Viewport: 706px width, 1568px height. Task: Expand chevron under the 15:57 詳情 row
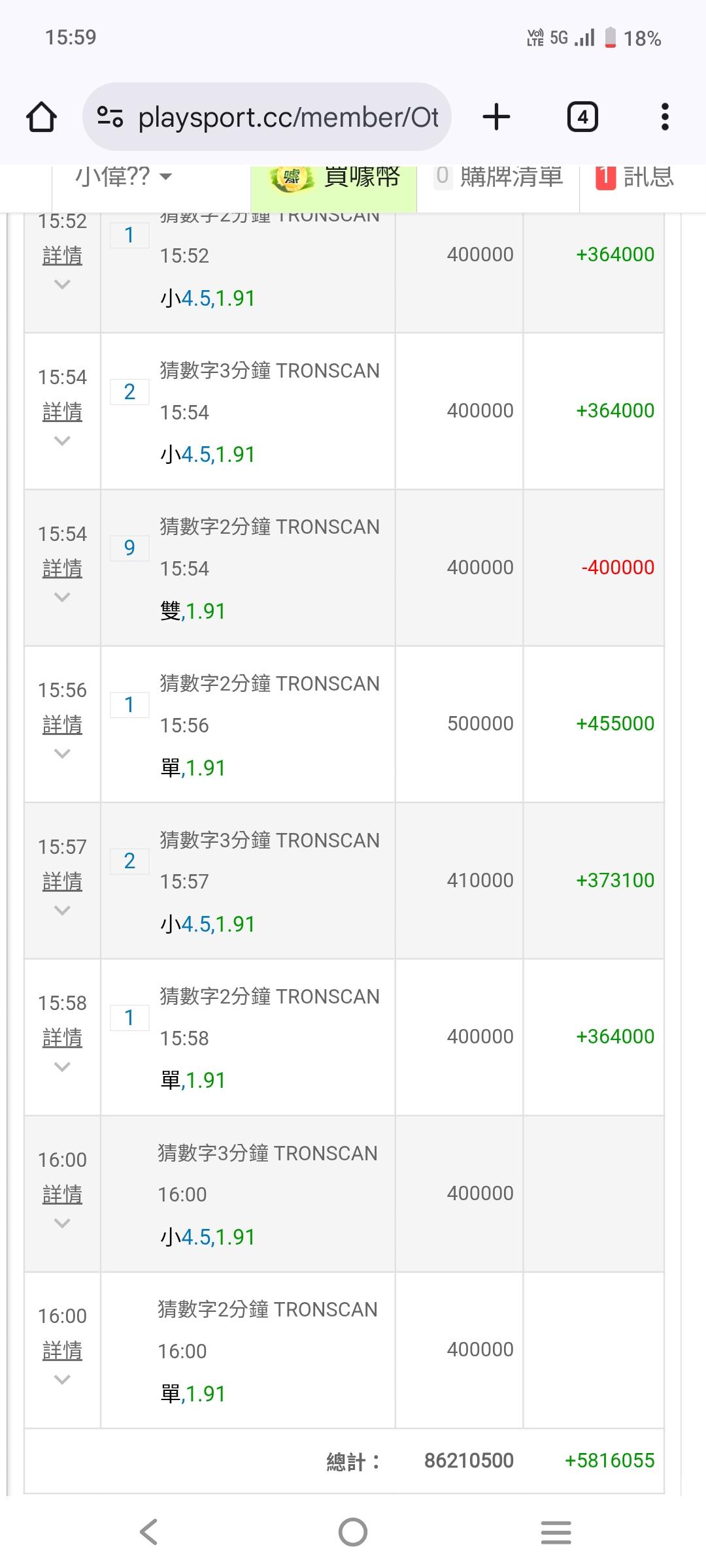point(62,910)
